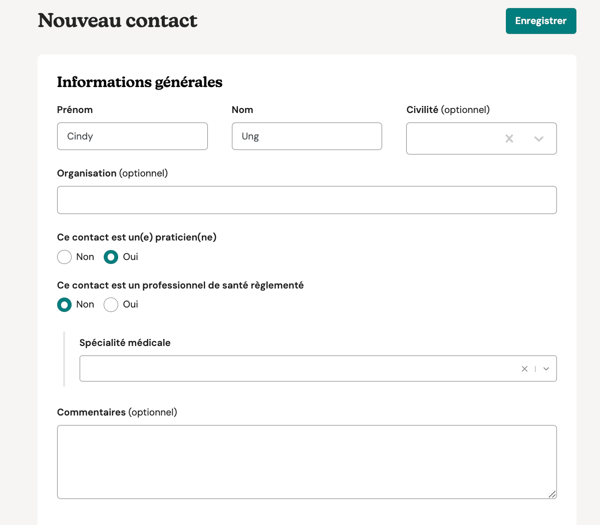
Task: Choose Non for professionnel de santé règlementé
Action: tap(65, 305)
